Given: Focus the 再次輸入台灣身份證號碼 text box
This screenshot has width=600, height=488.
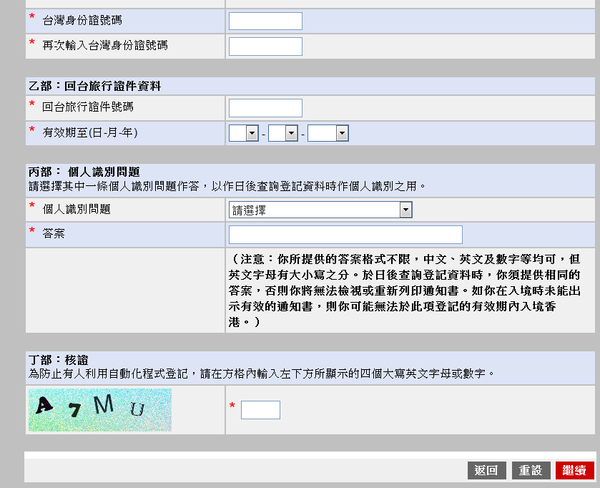Looking at the screenshot, I should 265,46.
